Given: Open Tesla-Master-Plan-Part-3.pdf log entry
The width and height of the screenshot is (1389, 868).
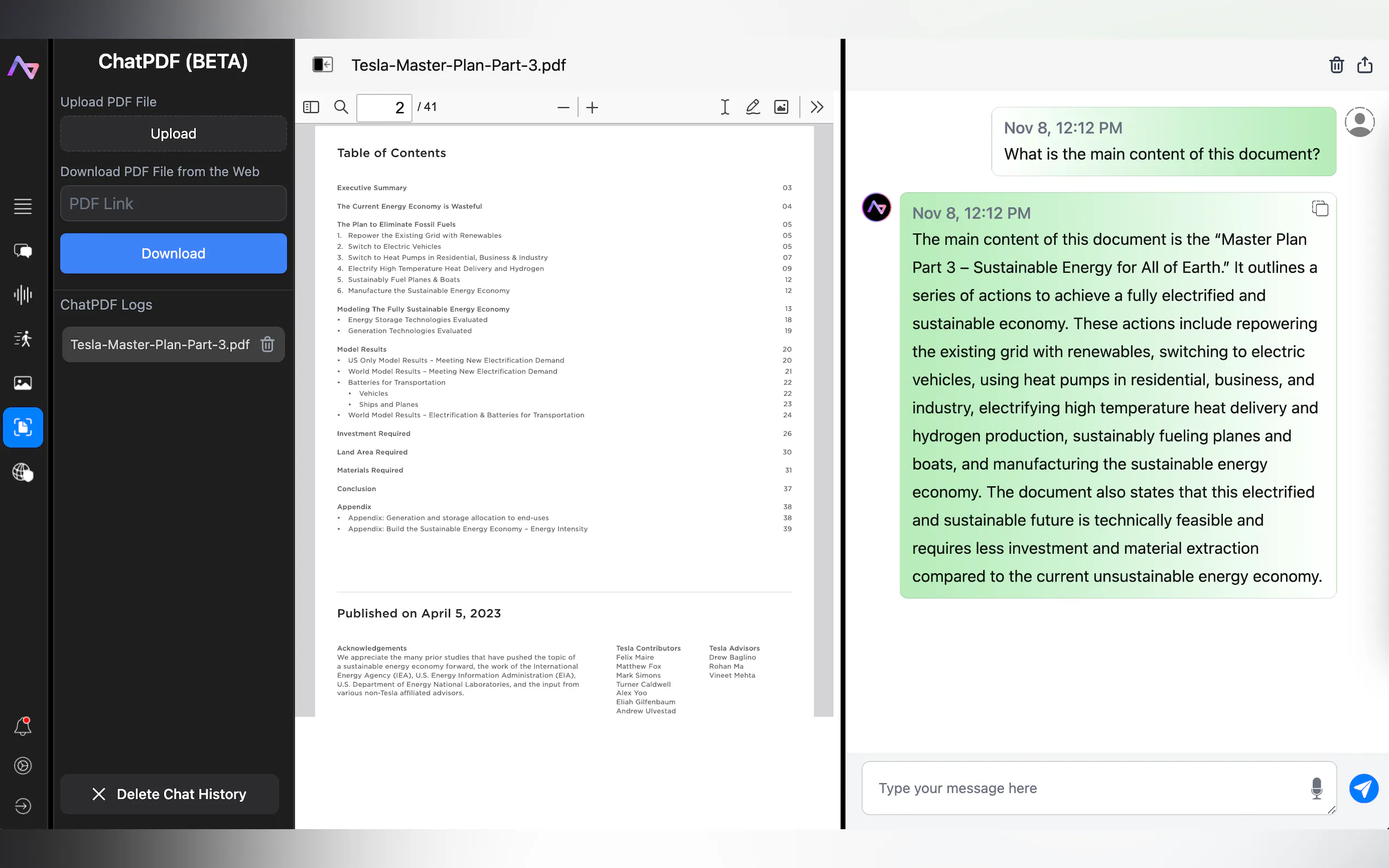Looking at the screenshot, I should 160,344.
